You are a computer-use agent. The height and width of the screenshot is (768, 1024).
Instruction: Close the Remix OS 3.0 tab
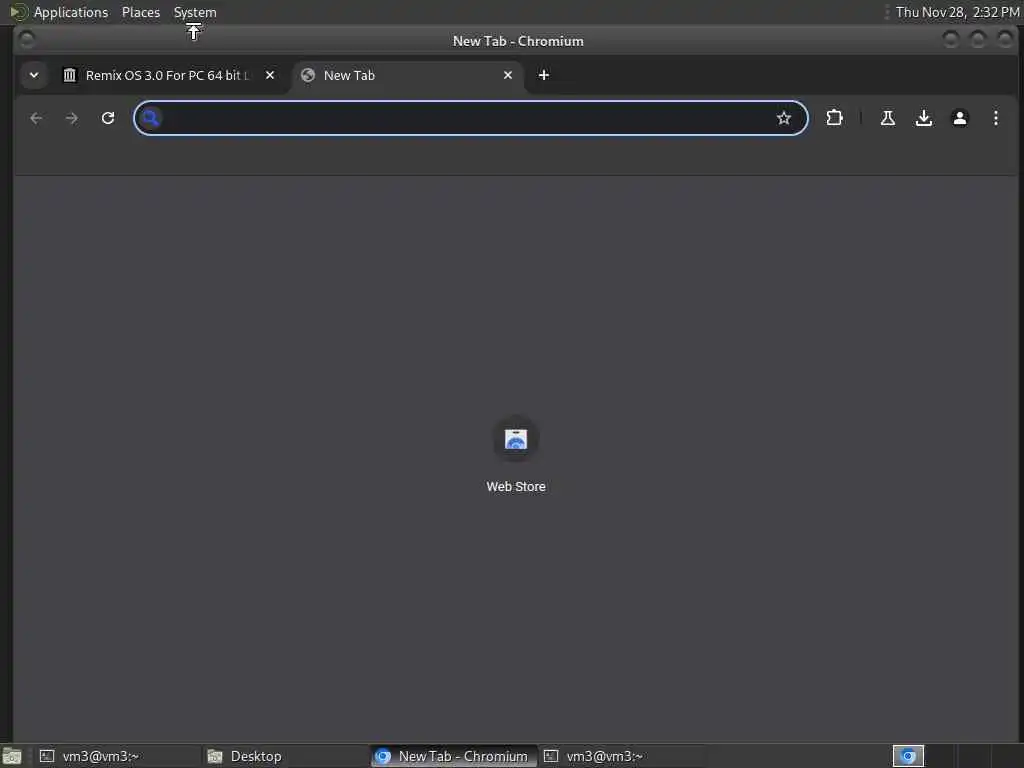[x=270, y=75]
